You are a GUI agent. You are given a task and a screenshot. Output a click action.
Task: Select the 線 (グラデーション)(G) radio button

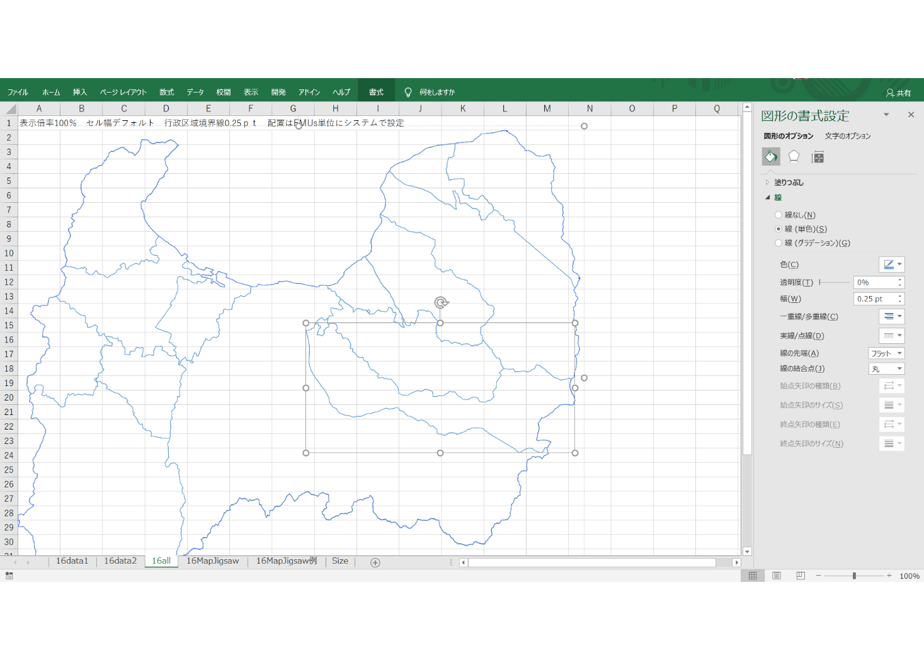pos(778,243)
